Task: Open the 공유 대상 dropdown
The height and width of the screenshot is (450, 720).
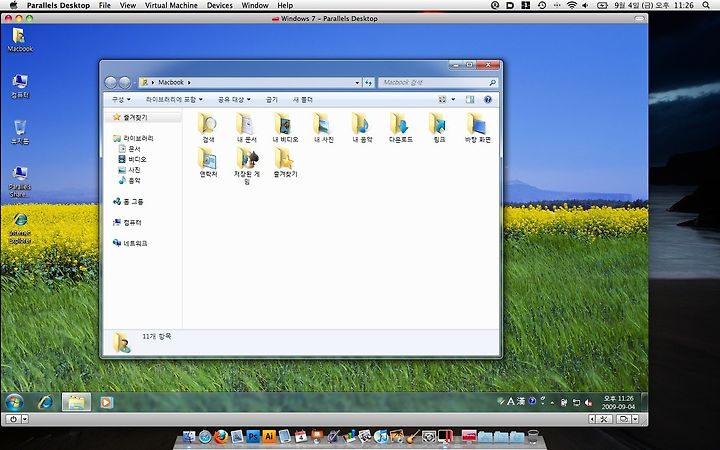Action: [234, 99]
